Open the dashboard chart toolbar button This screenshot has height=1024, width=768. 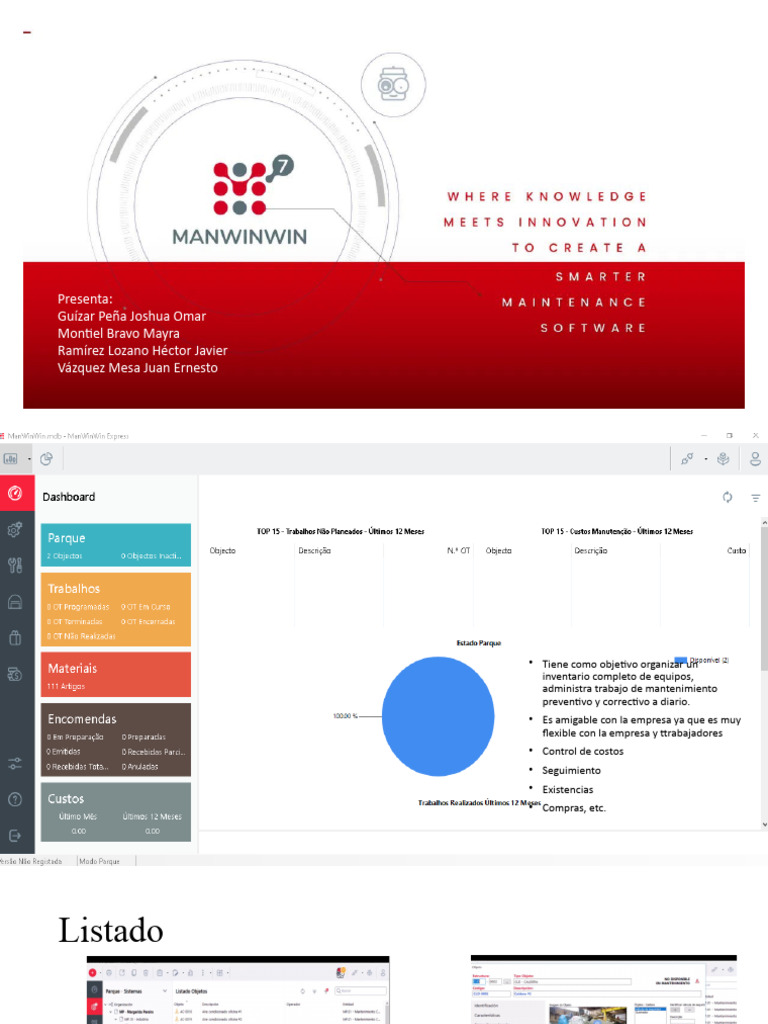[x=10, y=458]
